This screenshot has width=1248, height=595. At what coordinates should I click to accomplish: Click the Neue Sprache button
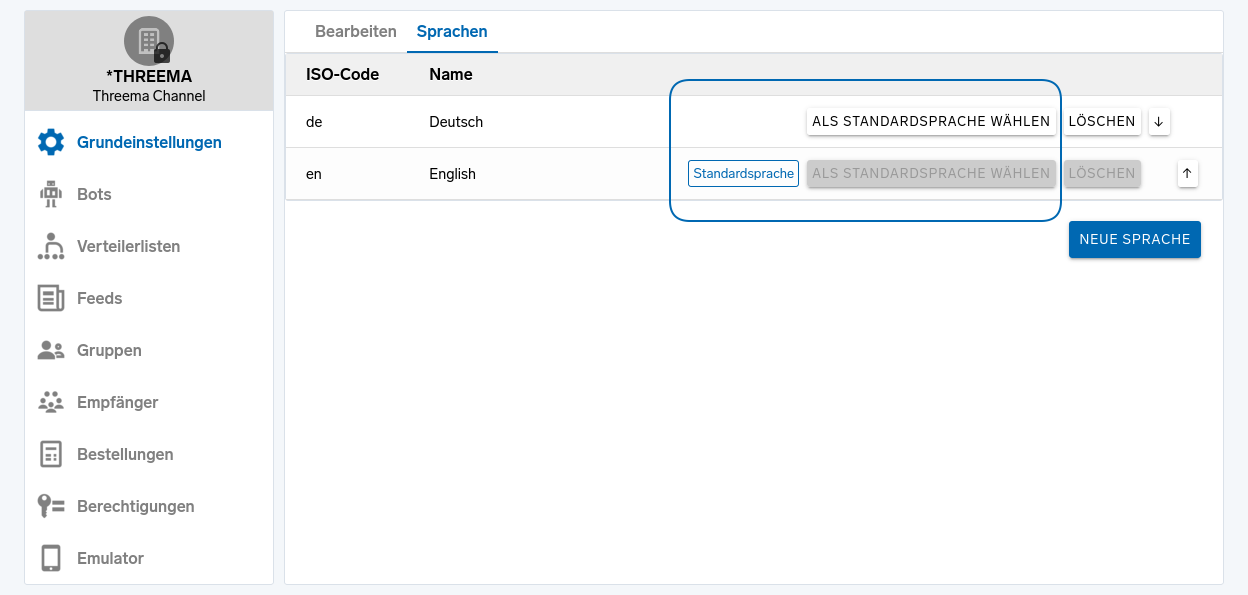pos(1135,239)
